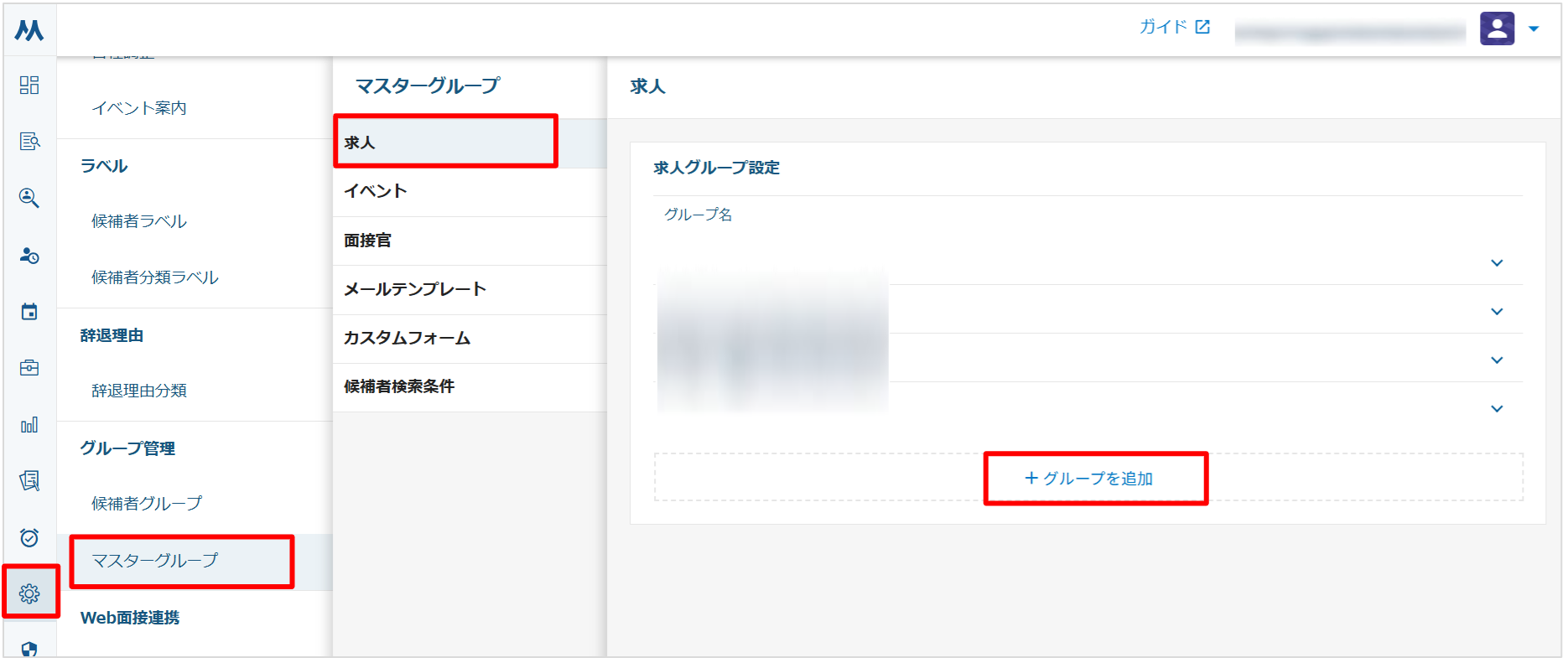Click the user avatar icon at top right
The width and height of the screenshot is (1568, 663).
(x=1497, y=28)
